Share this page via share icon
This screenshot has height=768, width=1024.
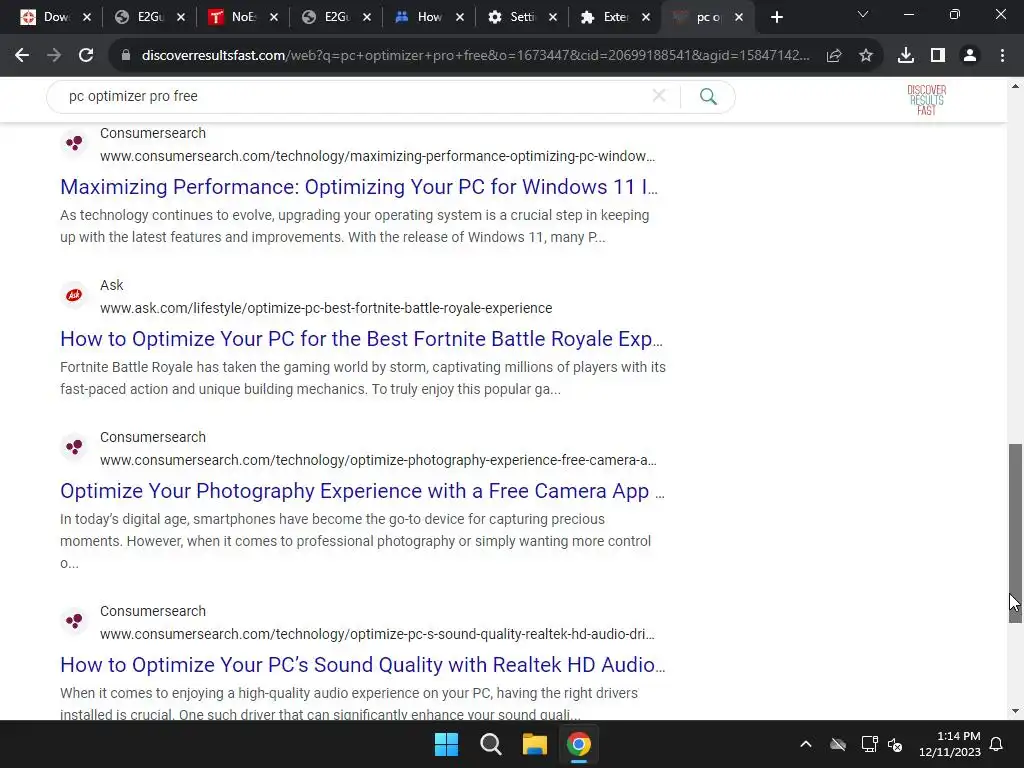[834, 56]
